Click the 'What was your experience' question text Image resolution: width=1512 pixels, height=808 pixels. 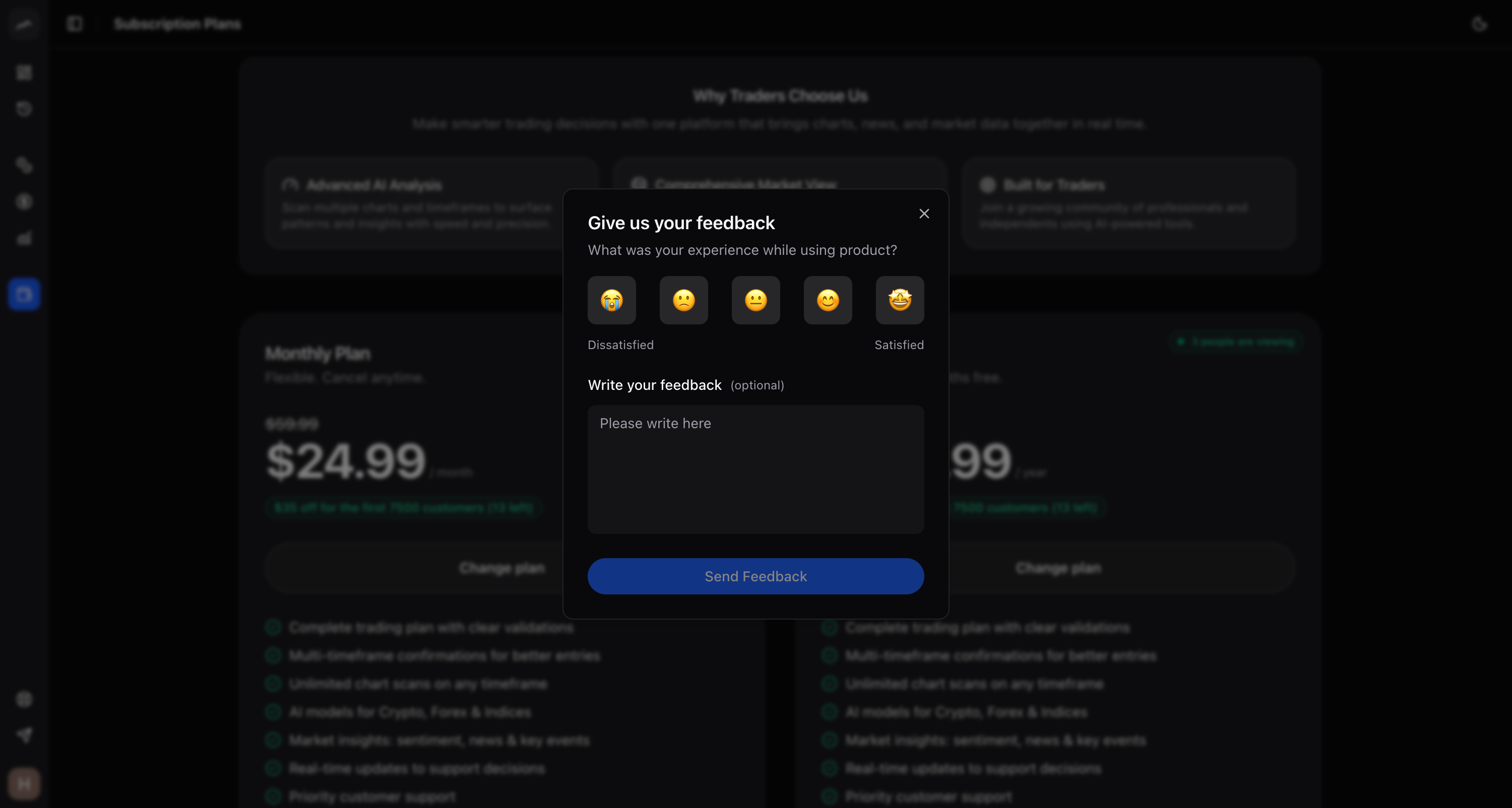point(742,250)
